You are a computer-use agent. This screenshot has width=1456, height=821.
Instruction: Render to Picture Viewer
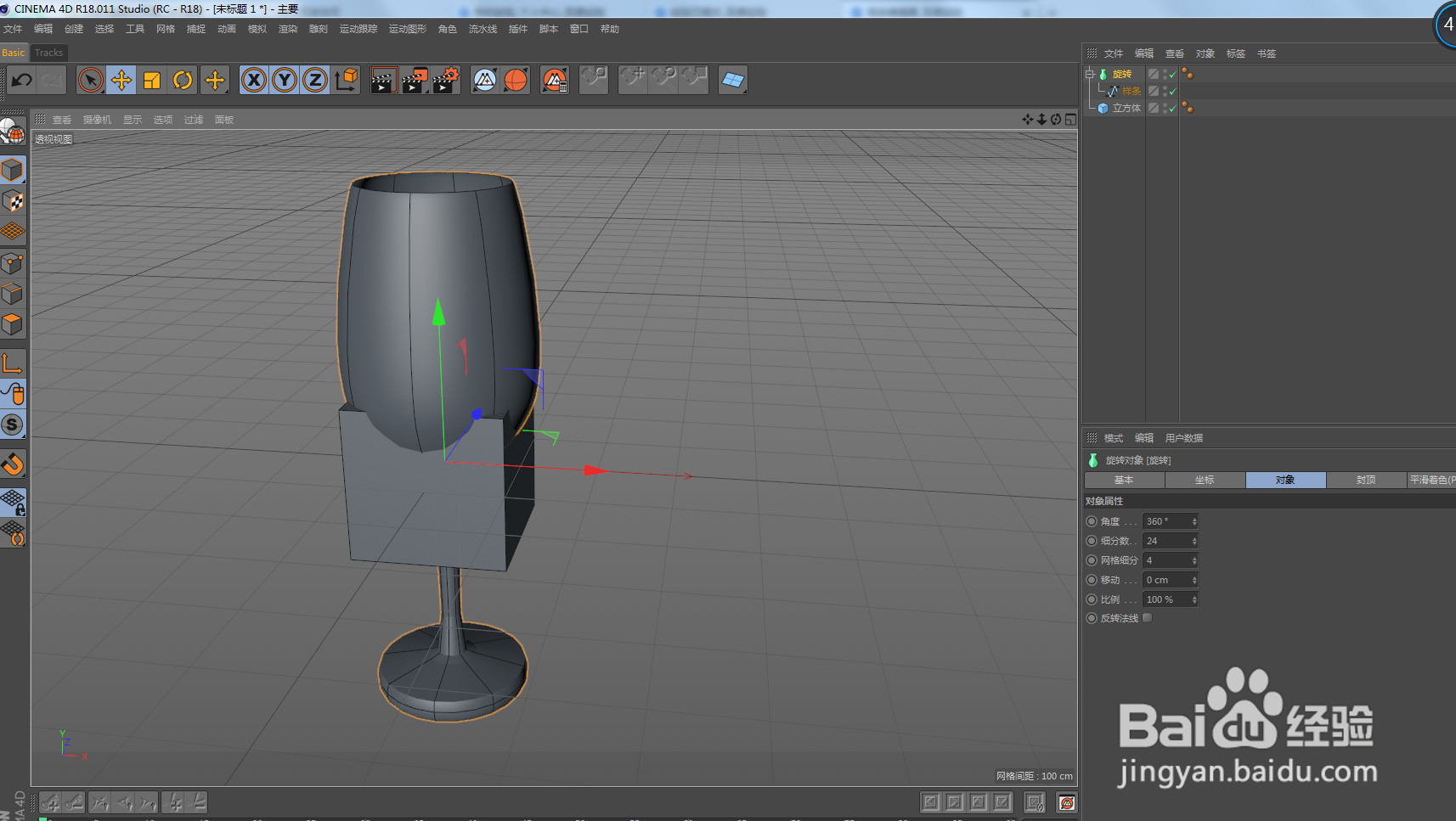tap(415, 81)
